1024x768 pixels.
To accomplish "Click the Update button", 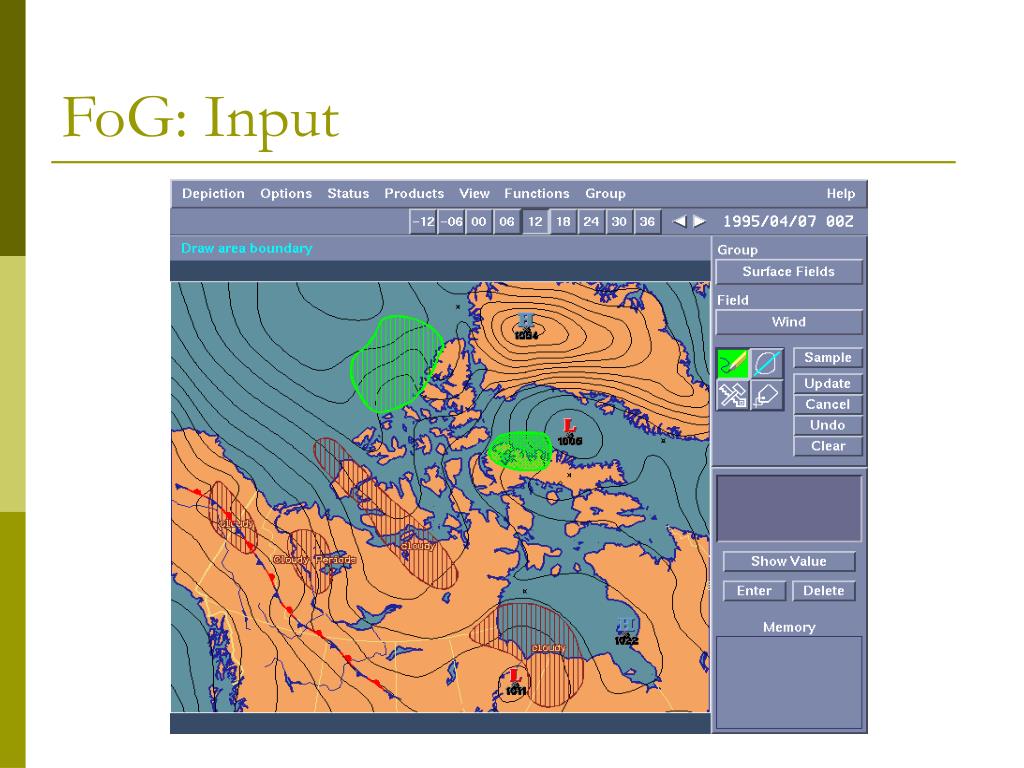I will (x=827, y=383).
